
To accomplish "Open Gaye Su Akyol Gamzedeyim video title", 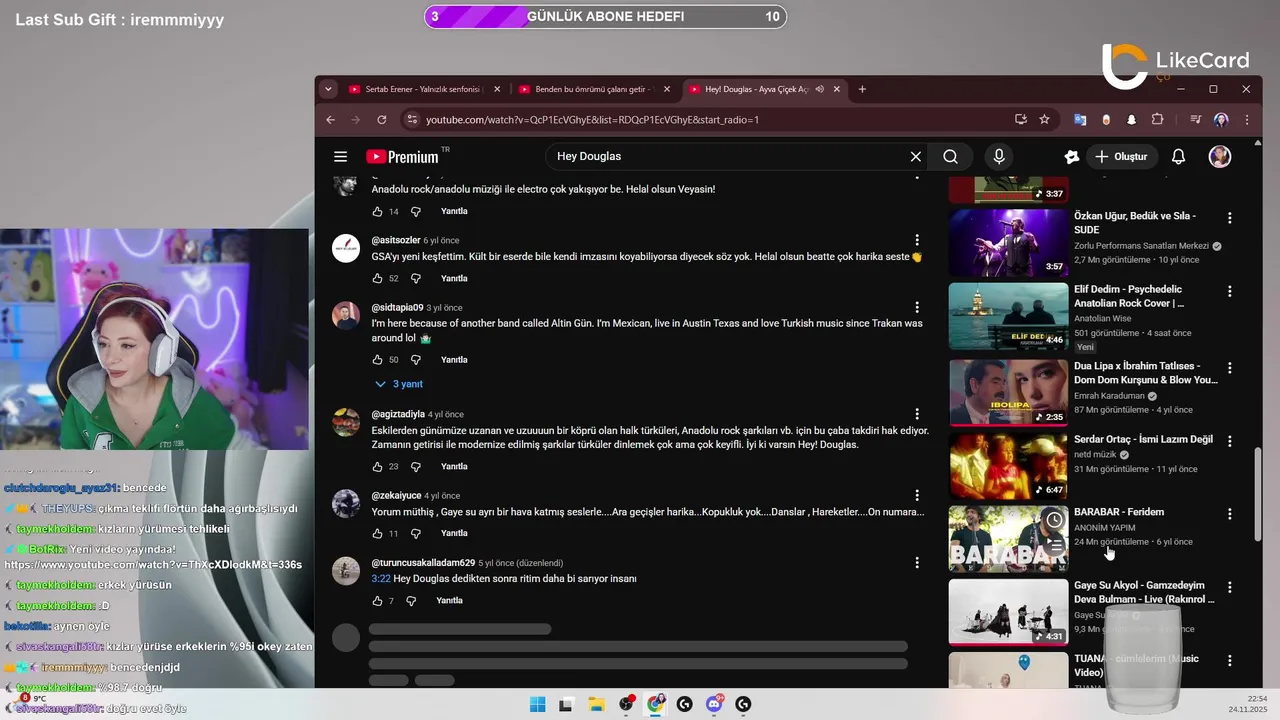I will 1144,592.
